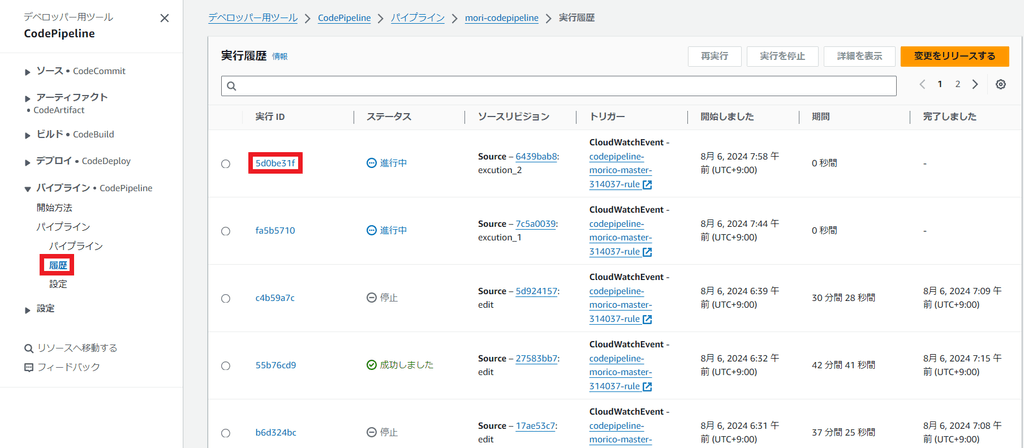Open the indented パイプライン submenu item in sidebar
Viewport: 1024px width, 448px height.
pos(76,246)
